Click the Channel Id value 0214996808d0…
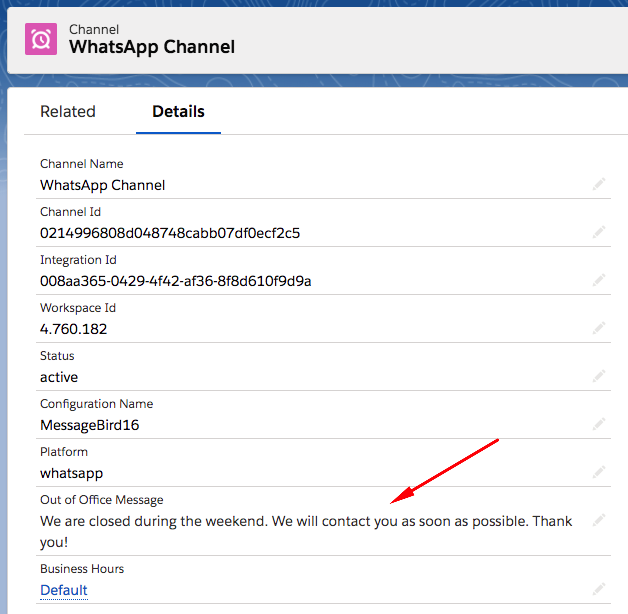Viewport: 628px width, 614px height. 170,233
